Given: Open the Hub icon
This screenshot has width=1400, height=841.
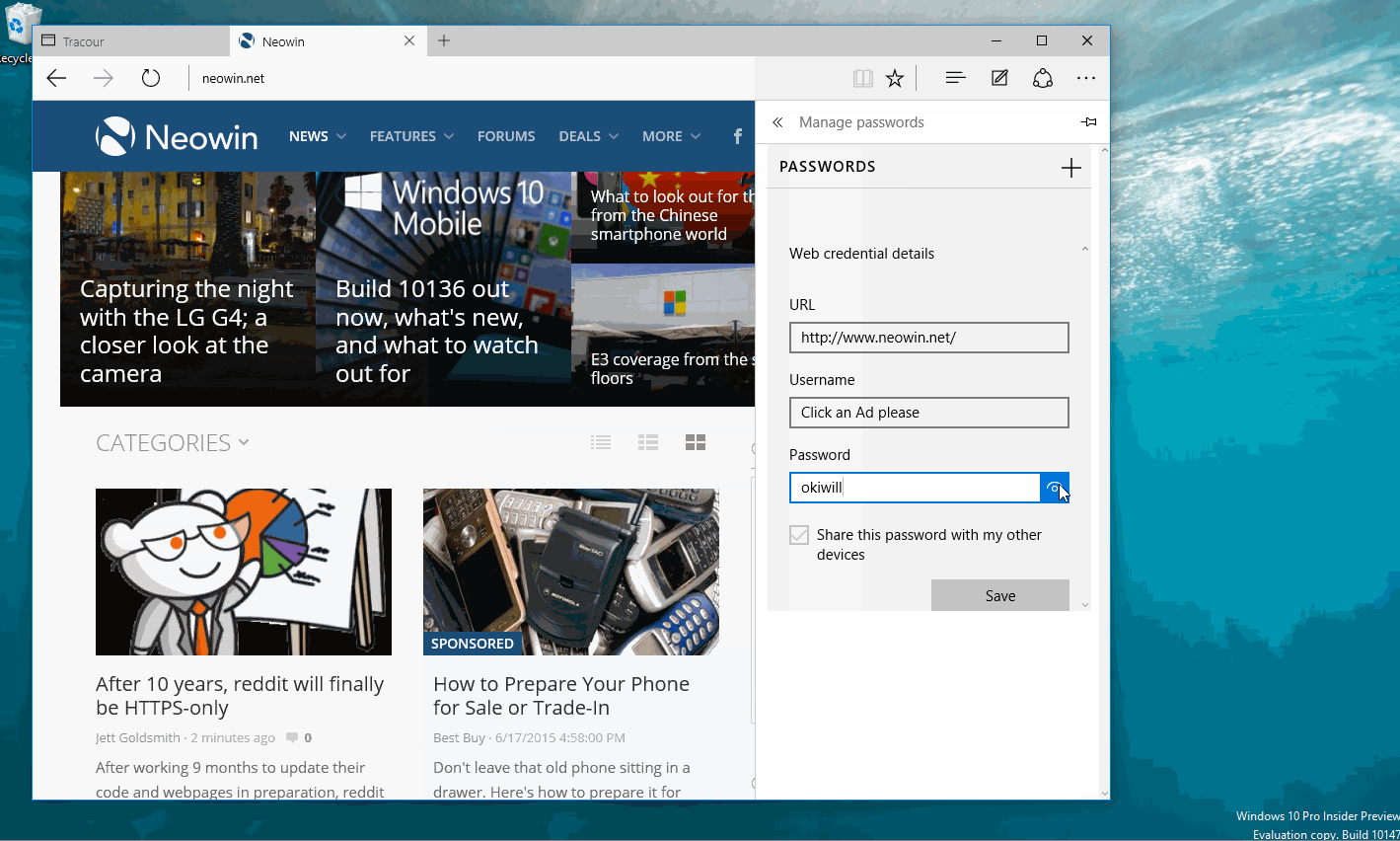Looking at the screenshot, I should pyautogui.click(x=954, y=78).
